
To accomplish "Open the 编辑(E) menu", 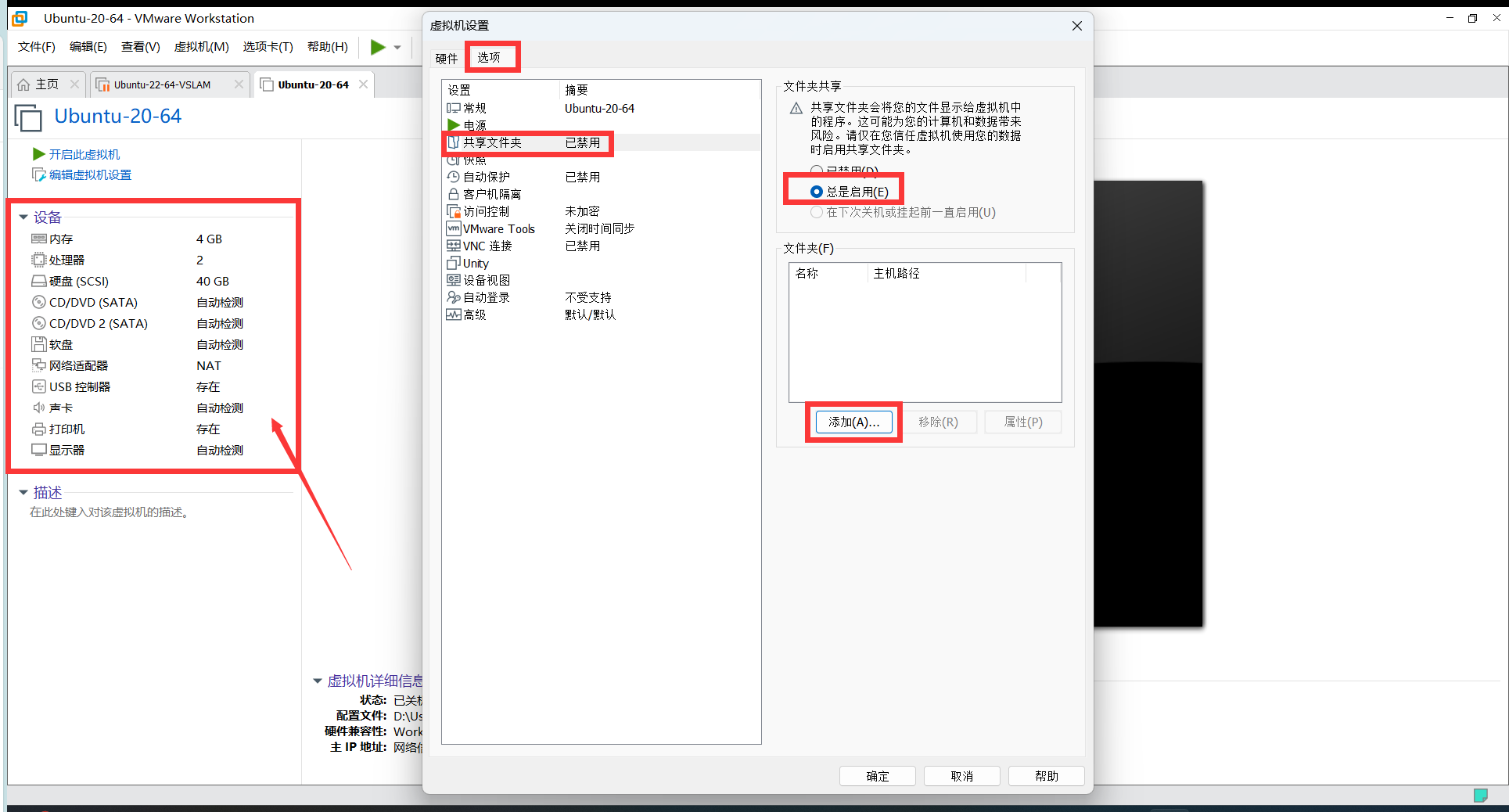I will [x=88, y=47].
